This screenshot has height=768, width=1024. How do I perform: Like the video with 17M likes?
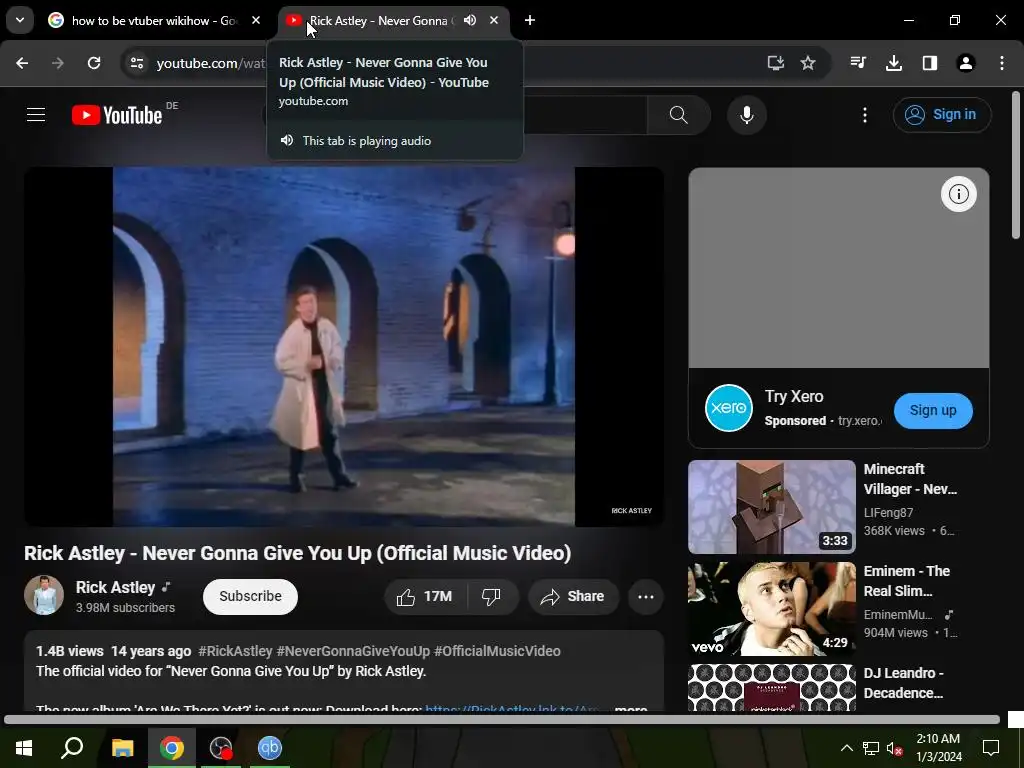pyautogui.click(x=426, y=596)
